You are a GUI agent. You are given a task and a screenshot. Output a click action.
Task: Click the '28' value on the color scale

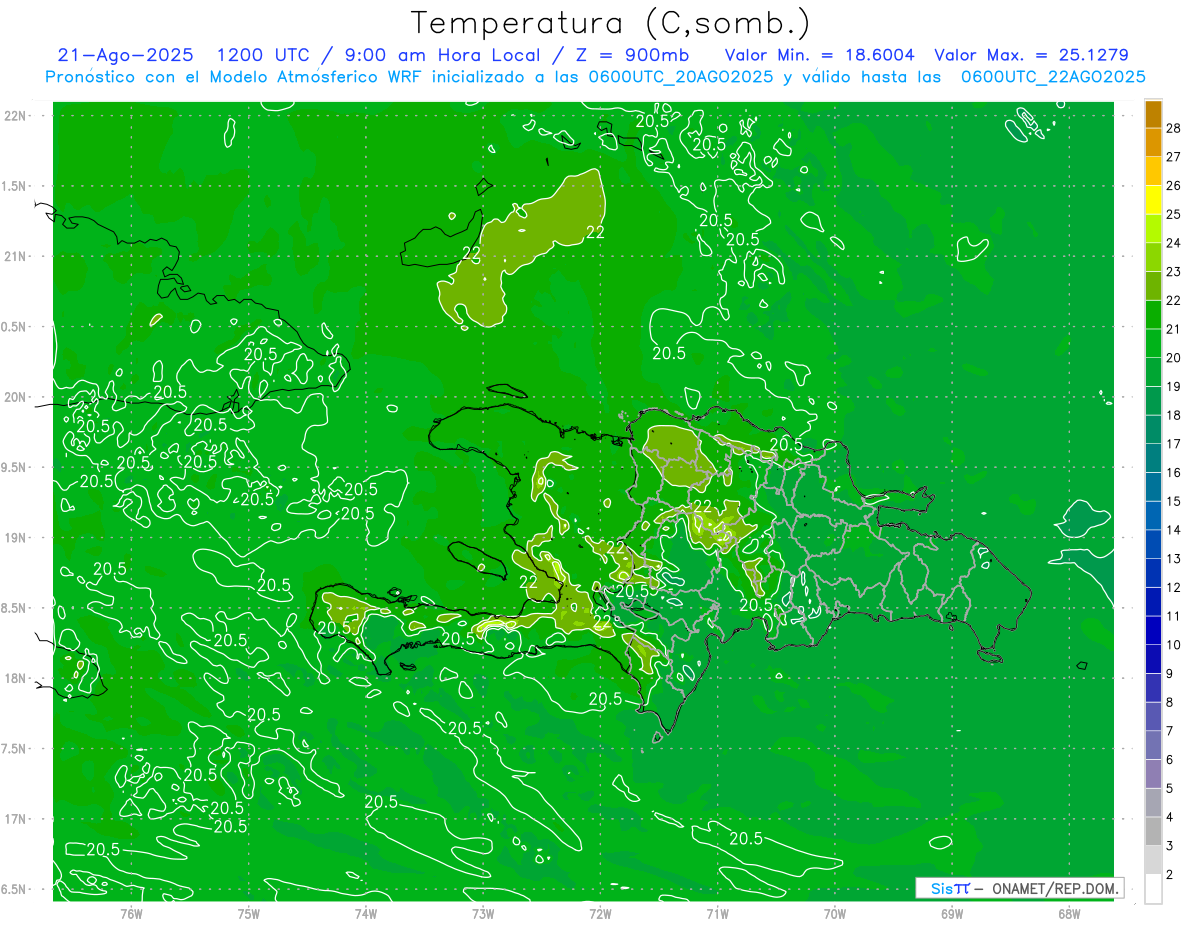[x=1174, y=128]
